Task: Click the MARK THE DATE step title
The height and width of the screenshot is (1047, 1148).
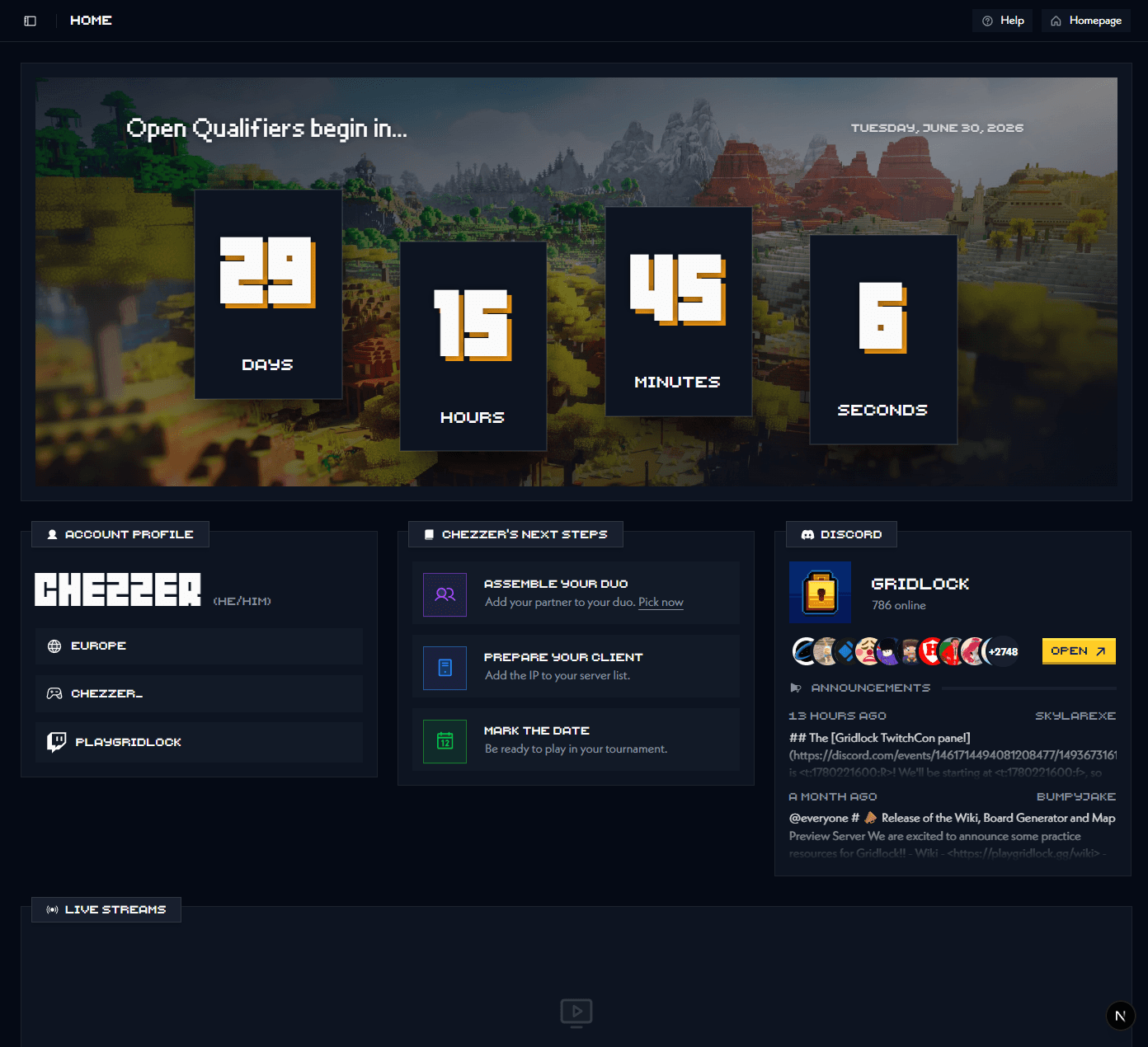Action: [537, 730]
